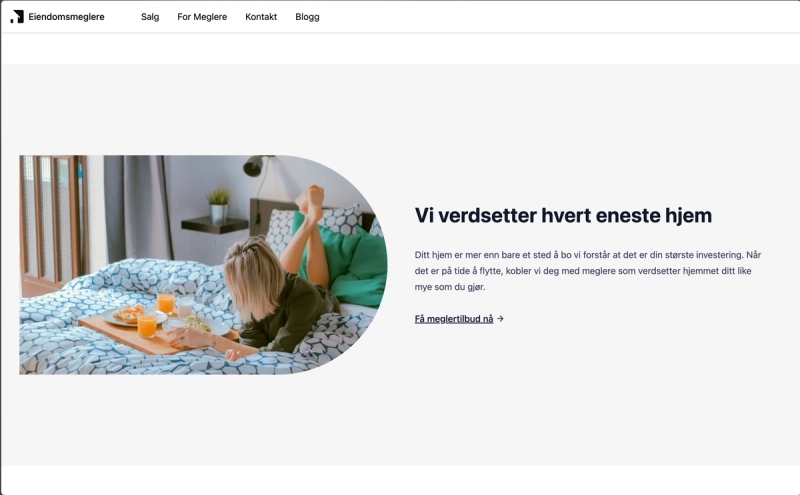
Task: Click the green pillow in the photo
Action: coord(352,263)
